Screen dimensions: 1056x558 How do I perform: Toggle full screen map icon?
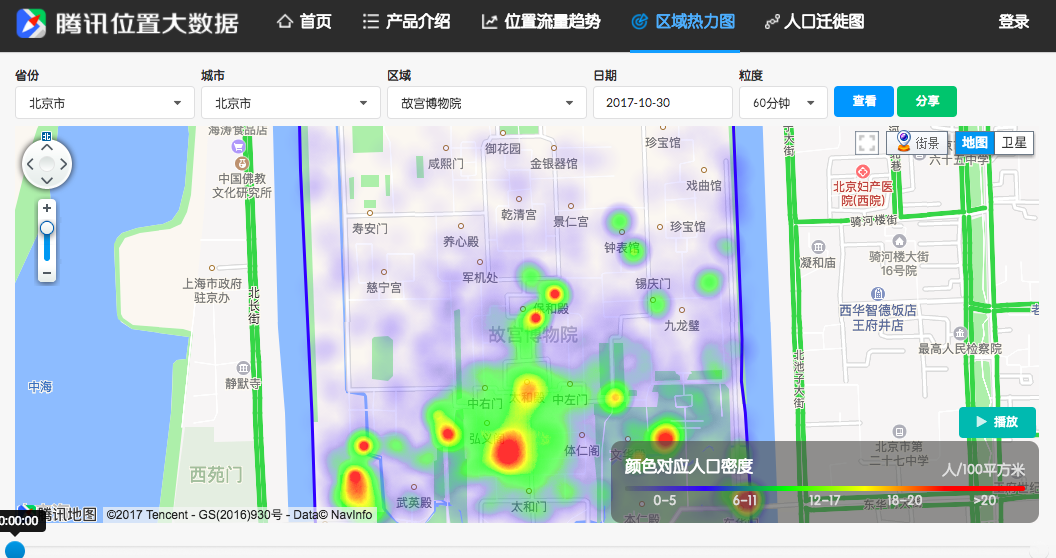point(867,143)
